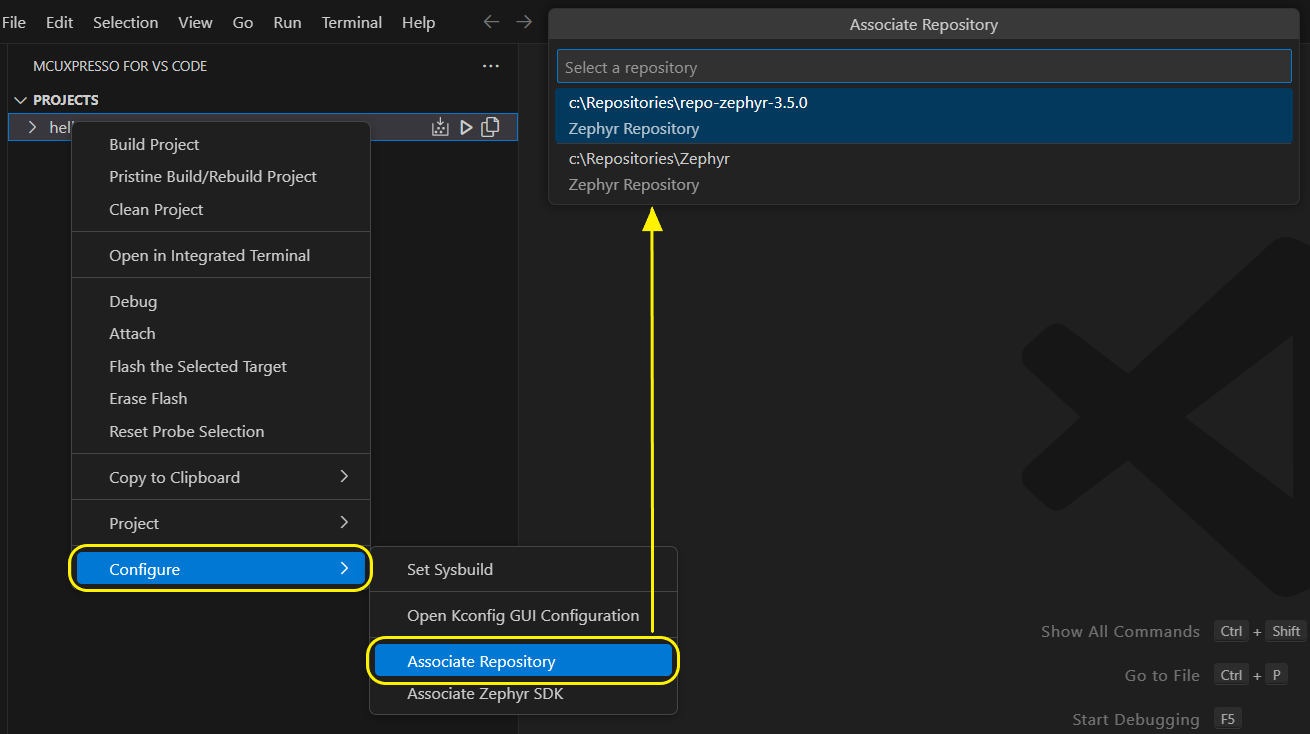The image size is (1310, 734).
Task: Expand the hello project tree item
Action: (x=31, y=127)
